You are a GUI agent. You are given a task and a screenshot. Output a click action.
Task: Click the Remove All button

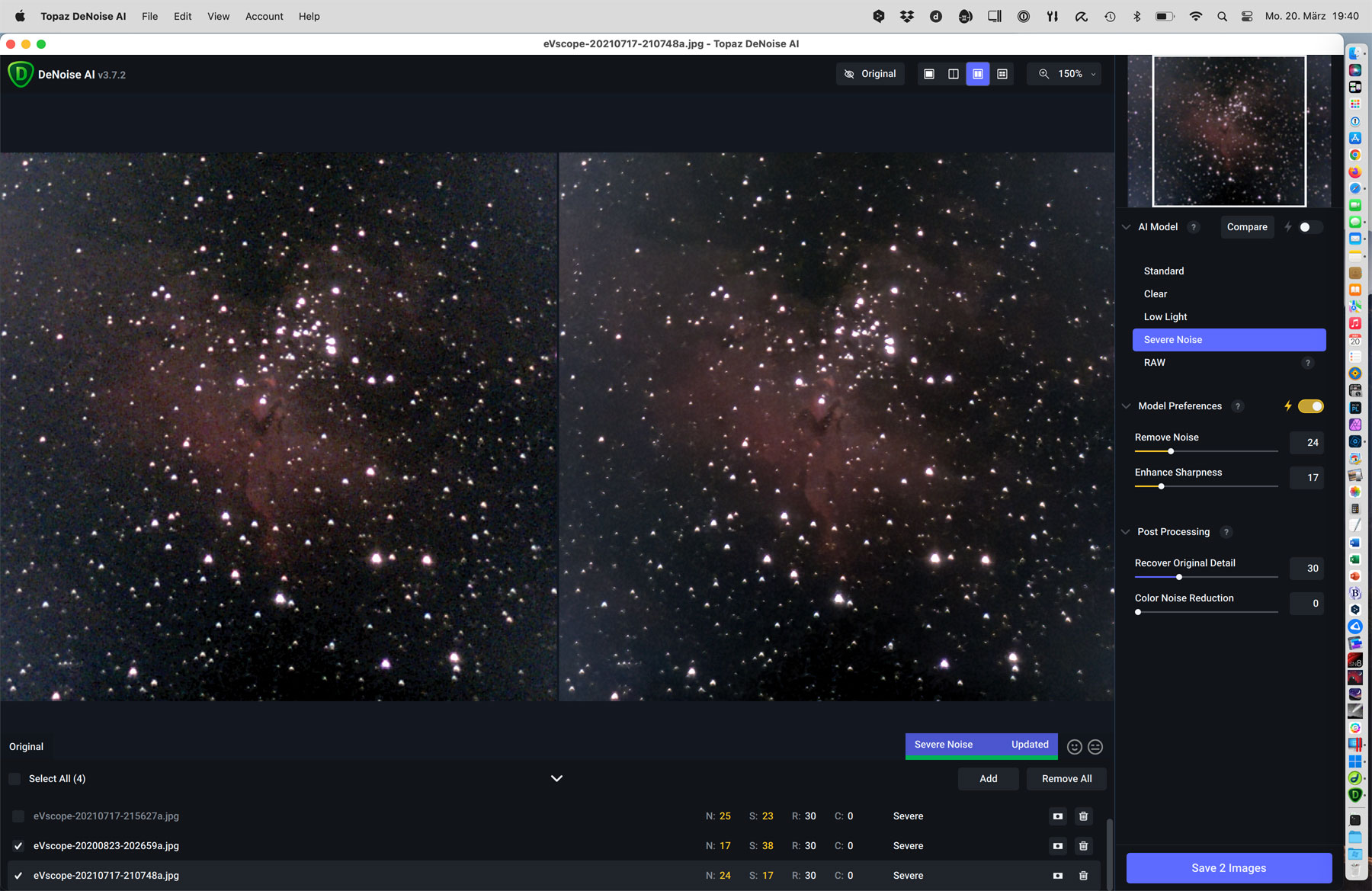pos(1066,779)
